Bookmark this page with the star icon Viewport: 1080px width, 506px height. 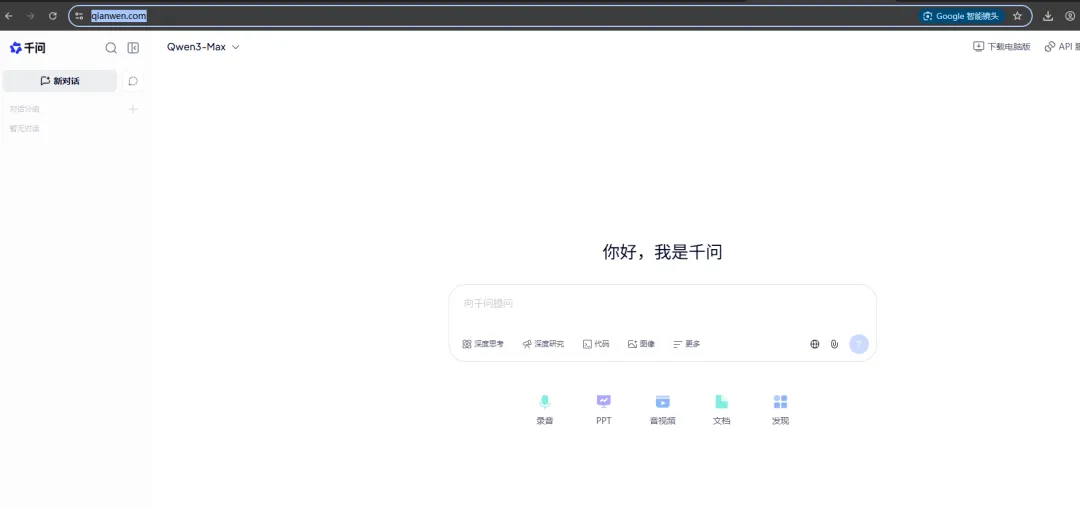(x=1017, y=16)
